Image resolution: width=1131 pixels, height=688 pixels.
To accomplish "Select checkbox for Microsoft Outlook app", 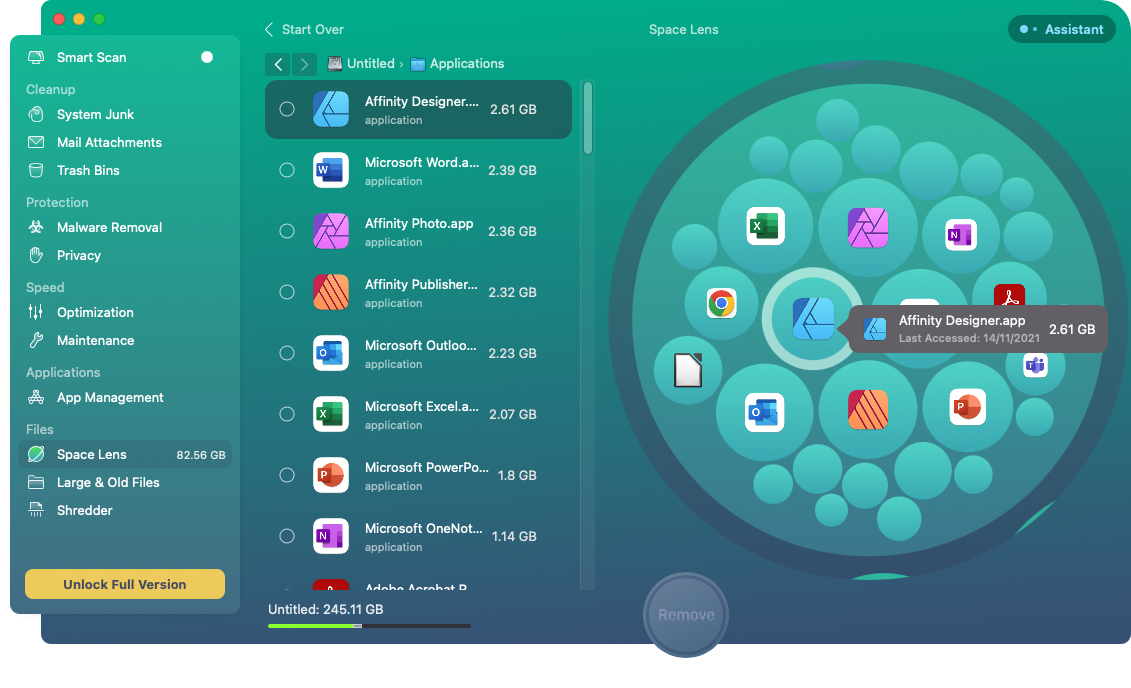I will (287, 353).
